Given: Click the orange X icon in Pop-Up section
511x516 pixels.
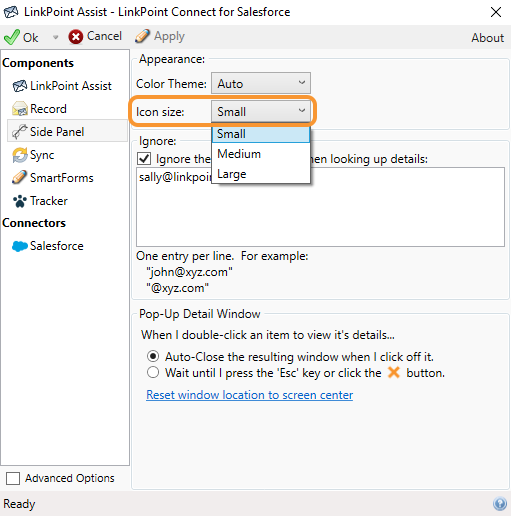Looking at the screenshot, I should pyautogui.click(x=394, y=372).
